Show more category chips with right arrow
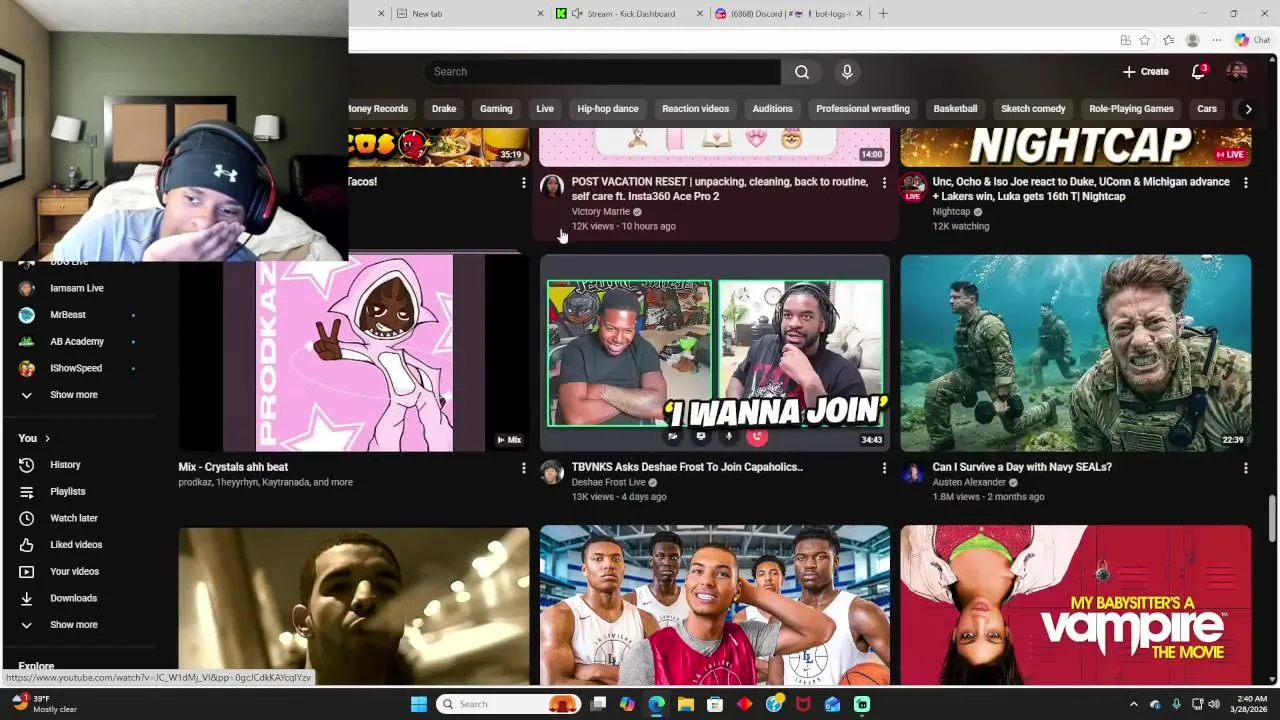The height and width of the screenshot is (720, 1280). coord(1248,109)
